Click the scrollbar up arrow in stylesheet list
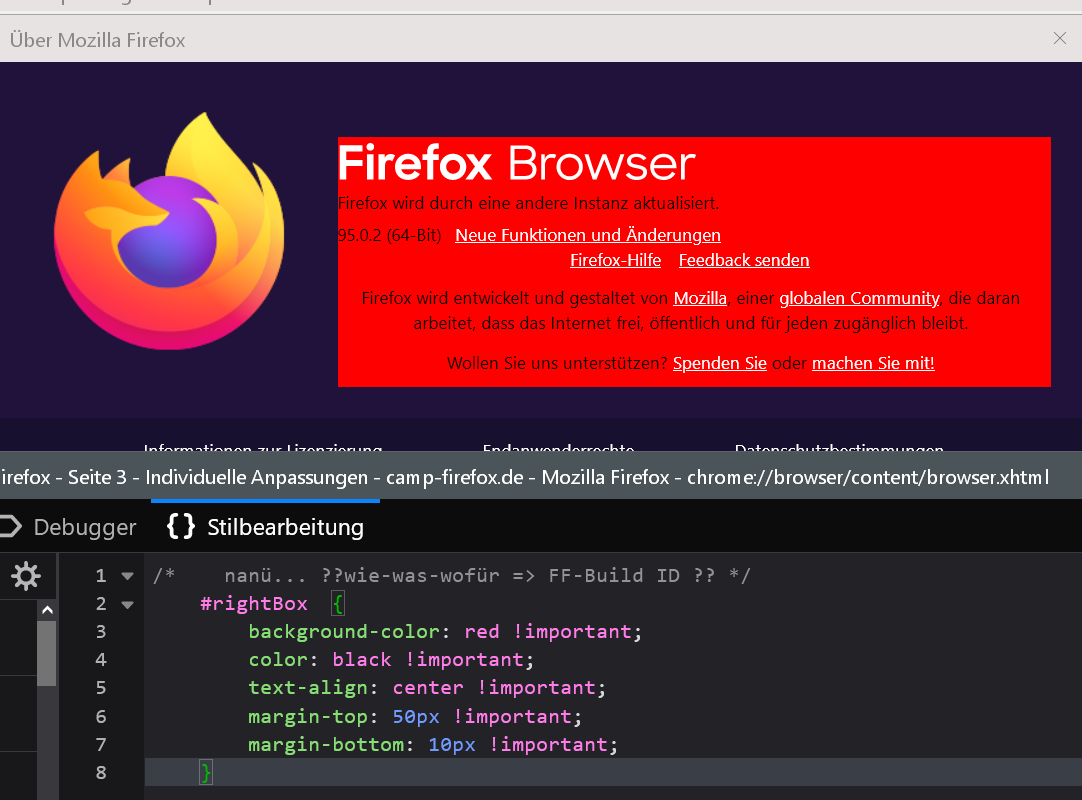The image size is (1082, 800). pyautogui.click(x=47, y=609)
